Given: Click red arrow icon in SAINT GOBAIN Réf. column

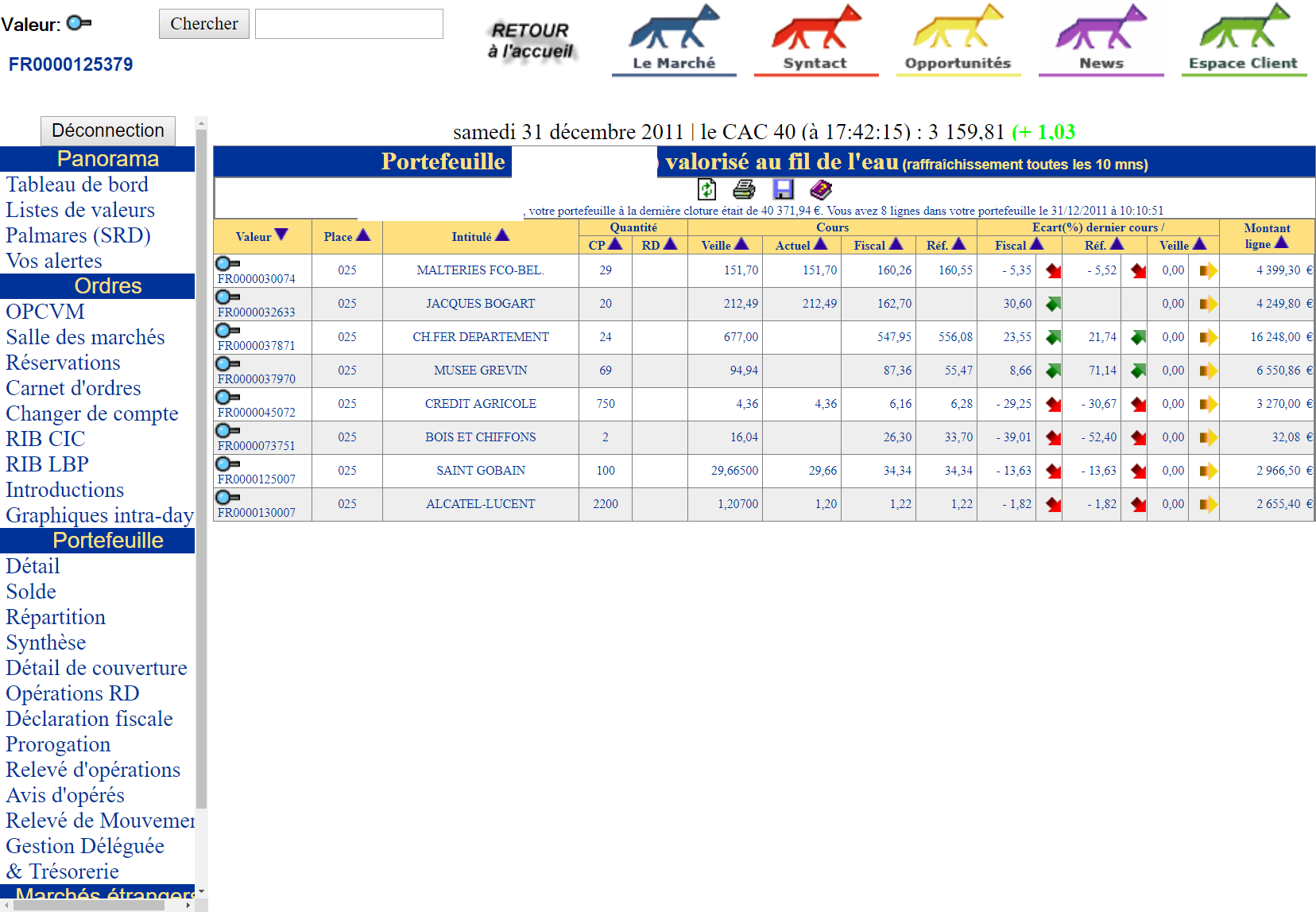Looking at the screenshot, I should click(1139, 471).
